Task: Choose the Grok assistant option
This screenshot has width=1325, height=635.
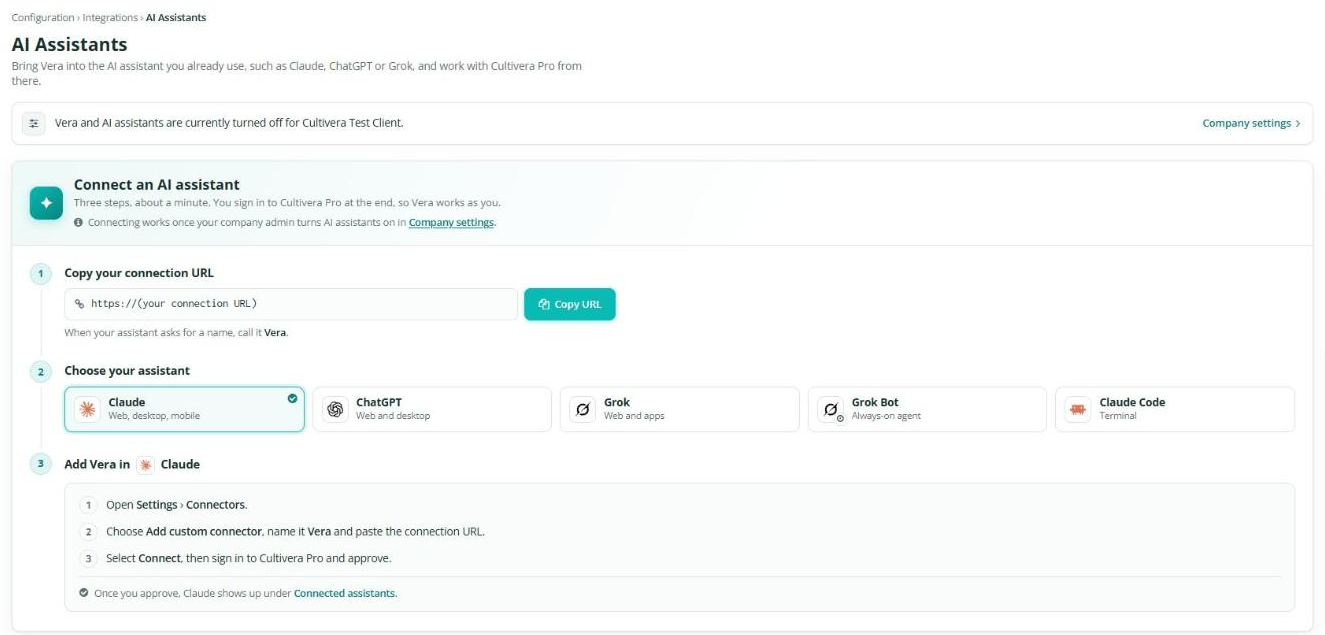Action: point(680,409)
